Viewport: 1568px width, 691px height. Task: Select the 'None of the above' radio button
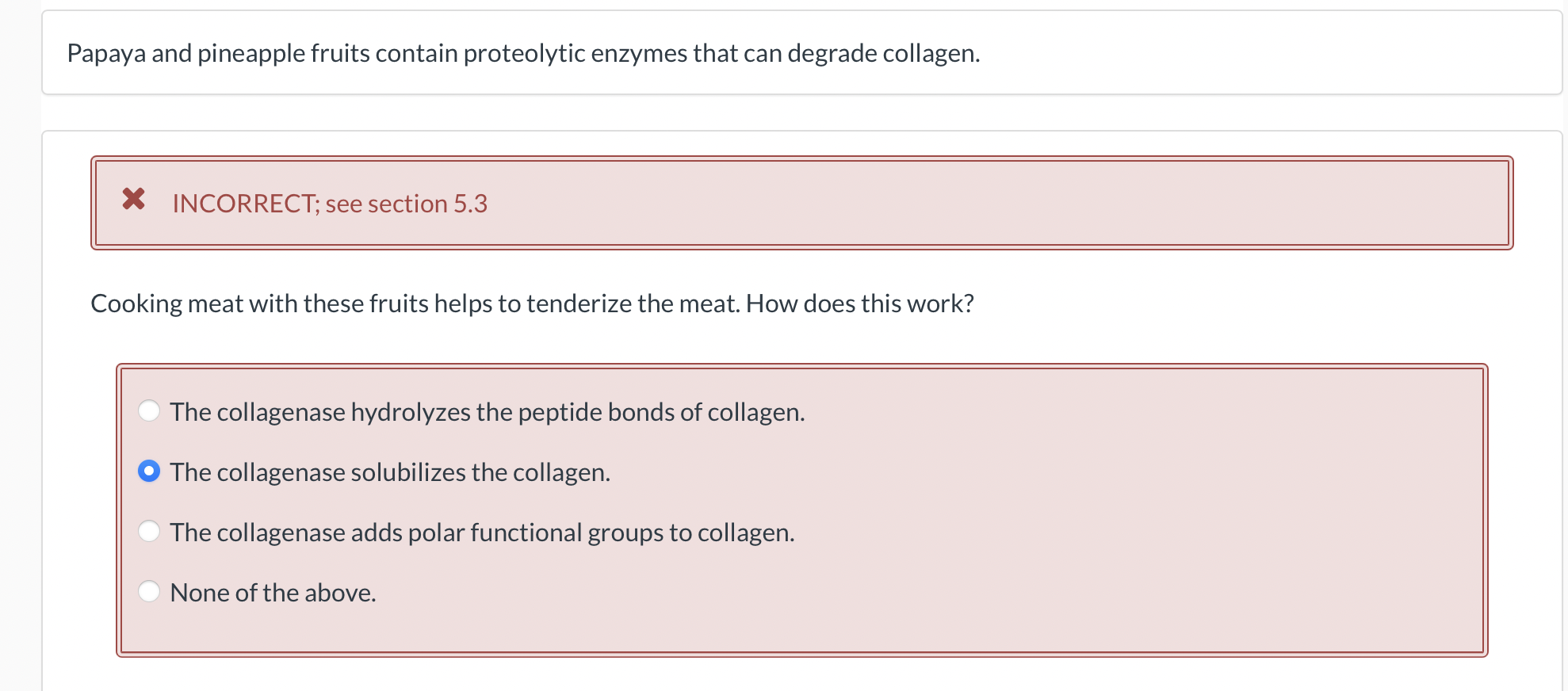click(x=149, y=591)
